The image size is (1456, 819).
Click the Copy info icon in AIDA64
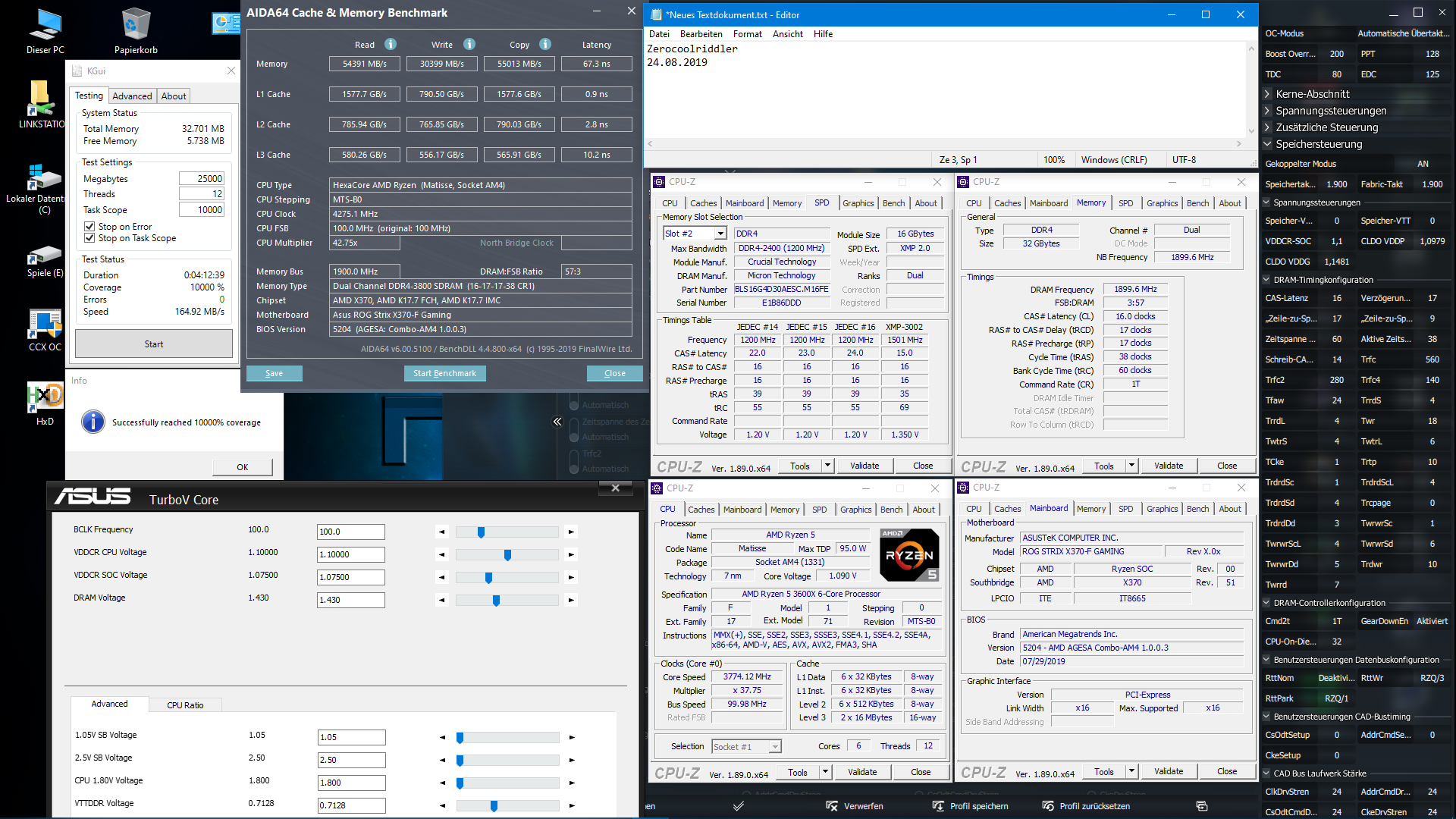[x=545, y=45]
